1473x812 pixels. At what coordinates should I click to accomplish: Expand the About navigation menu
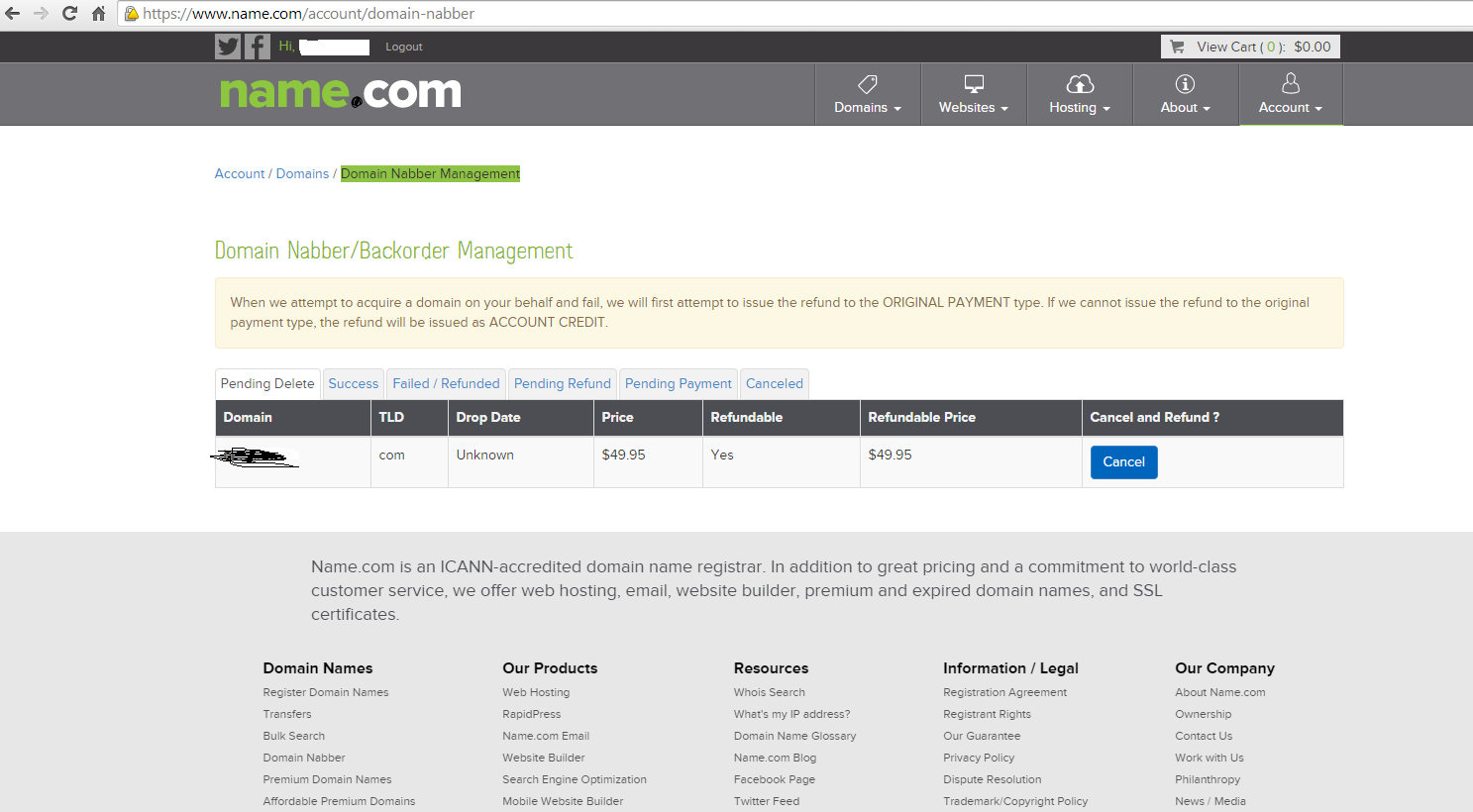1186,95
